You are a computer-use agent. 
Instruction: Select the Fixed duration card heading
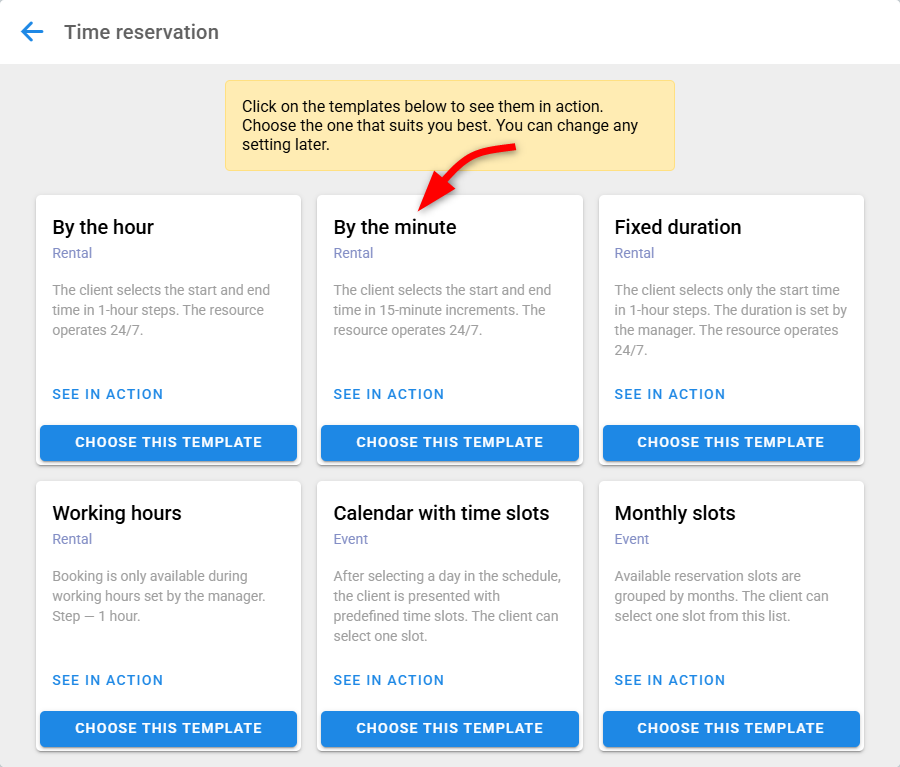(677, 227)
